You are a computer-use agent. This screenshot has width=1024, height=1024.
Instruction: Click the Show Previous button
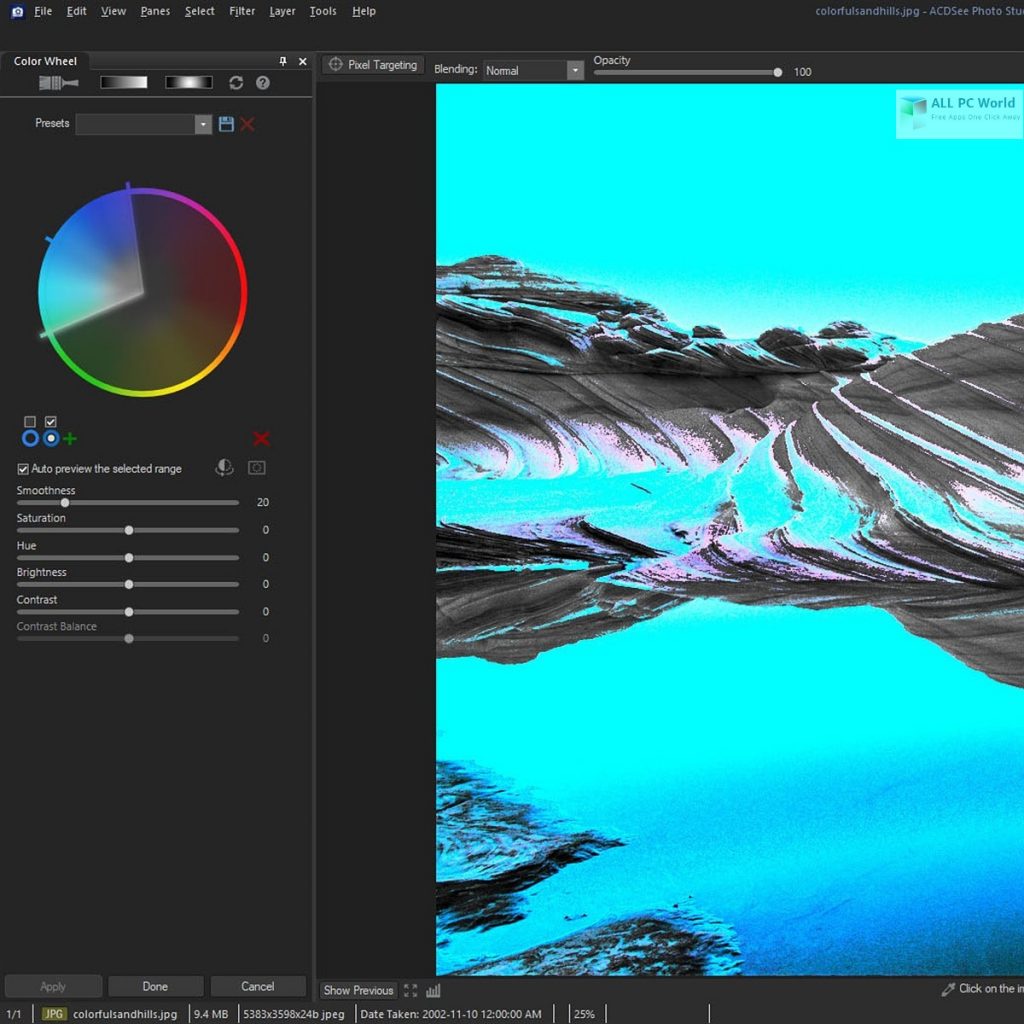click(358, 990)
